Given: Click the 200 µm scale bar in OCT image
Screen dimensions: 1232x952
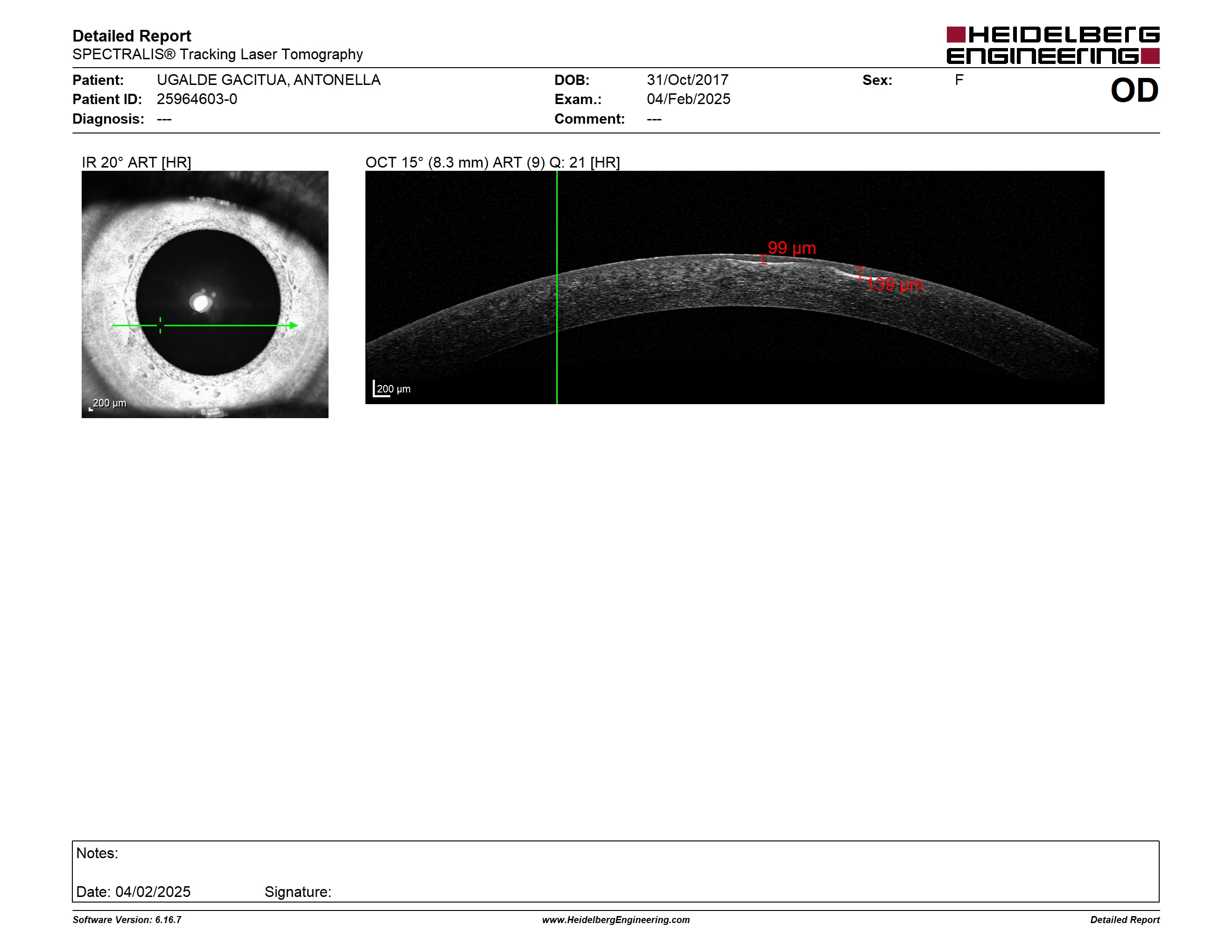Looking at the screenshot, I should 392,389.
